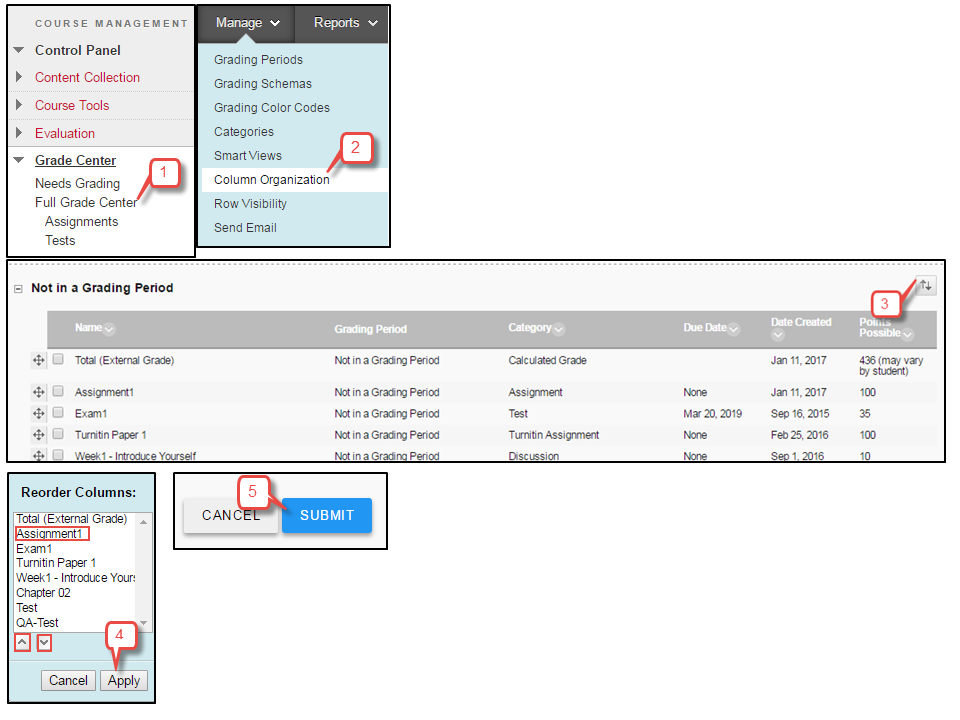Image resolution: width=960 pixels, height=720 pixels.
Task: Check the Assignment1 row checkbox
Action: [x=58, y=391]
